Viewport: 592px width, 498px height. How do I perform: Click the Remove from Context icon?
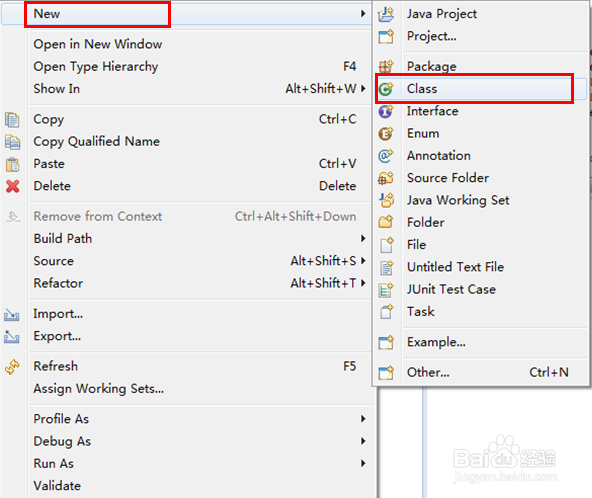13,217
